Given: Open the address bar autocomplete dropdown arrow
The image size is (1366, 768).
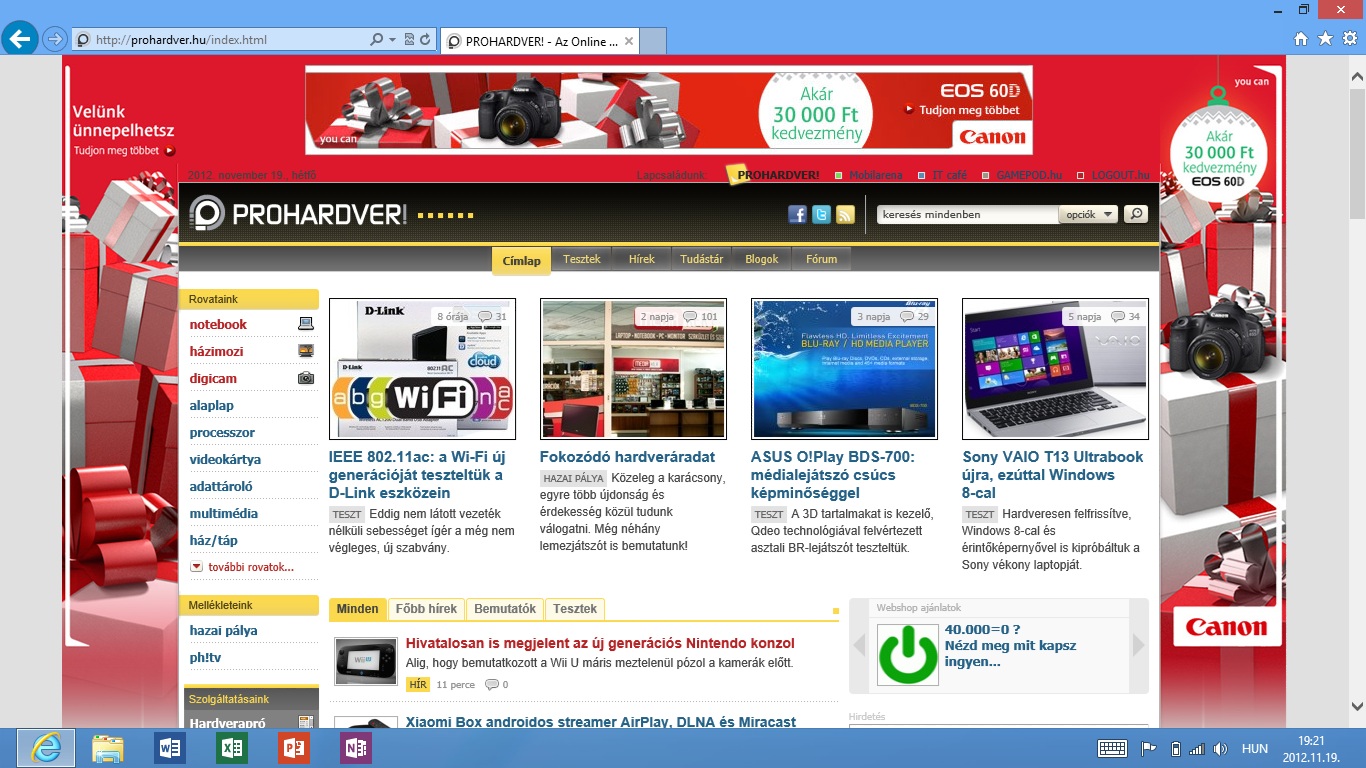Looking at the screenshot, I should click(392, 40).
